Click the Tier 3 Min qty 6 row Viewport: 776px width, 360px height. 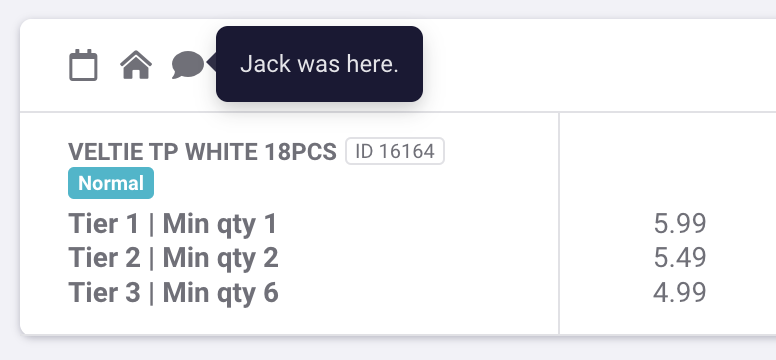[x=173, y=292]
